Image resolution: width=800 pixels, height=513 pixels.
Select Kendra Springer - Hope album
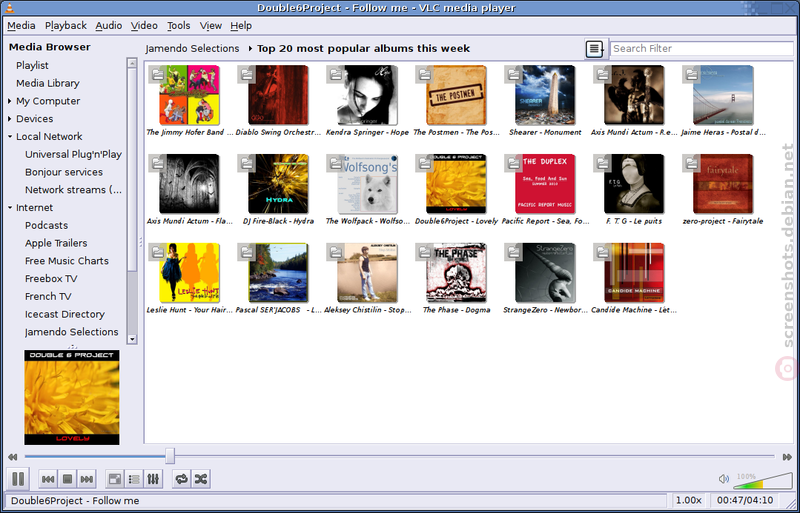[367, 101]
